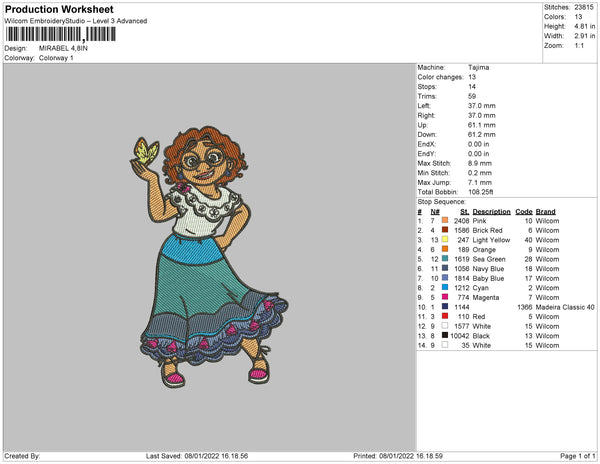Screen dimensions: 600x464
Task: Click the Down value '61.2 mm'
Action: (482, 134)
